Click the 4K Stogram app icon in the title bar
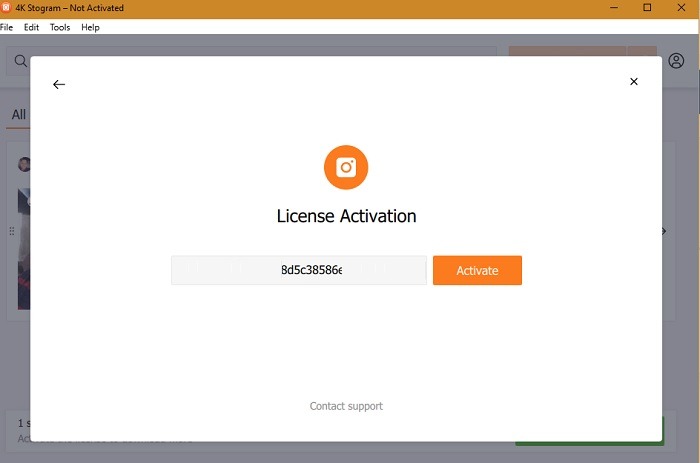The width and height of the screenshot is (700, 463). [x=6, y=8]
